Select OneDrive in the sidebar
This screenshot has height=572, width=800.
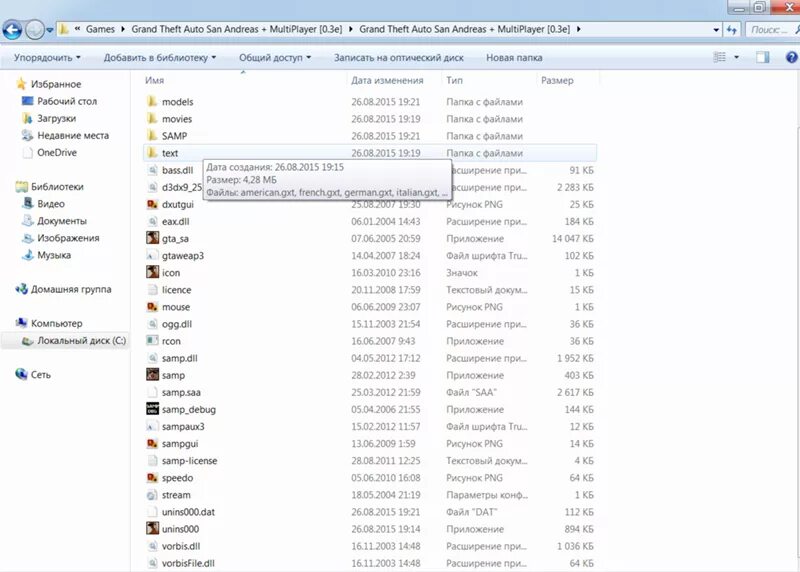point(57,153)
